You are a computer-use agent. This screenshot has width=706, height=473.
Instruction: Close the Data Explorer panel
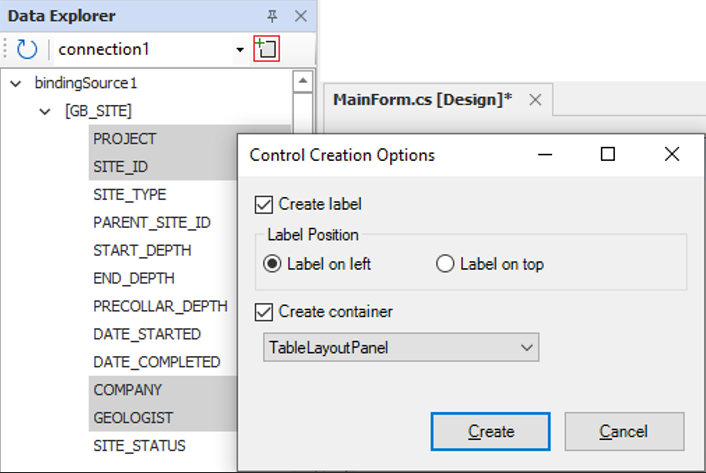pyautogui.click(x=300, y=16)
